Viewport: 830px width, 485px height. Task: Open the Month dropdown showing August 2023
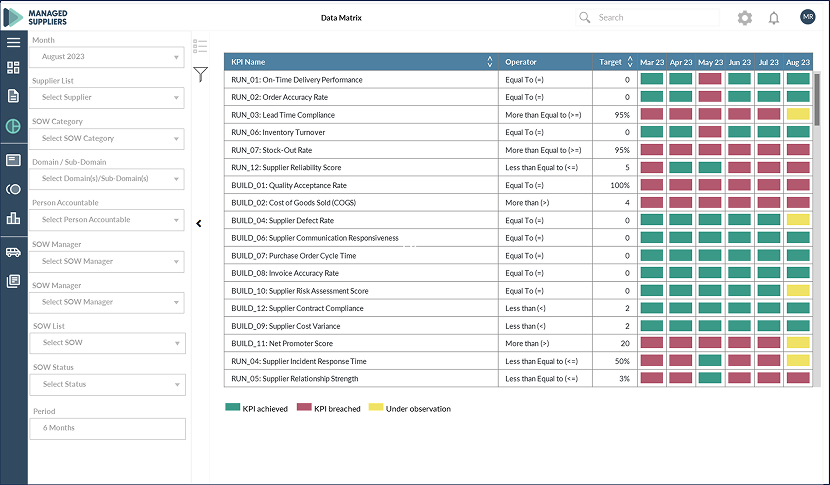click(107, 57)
